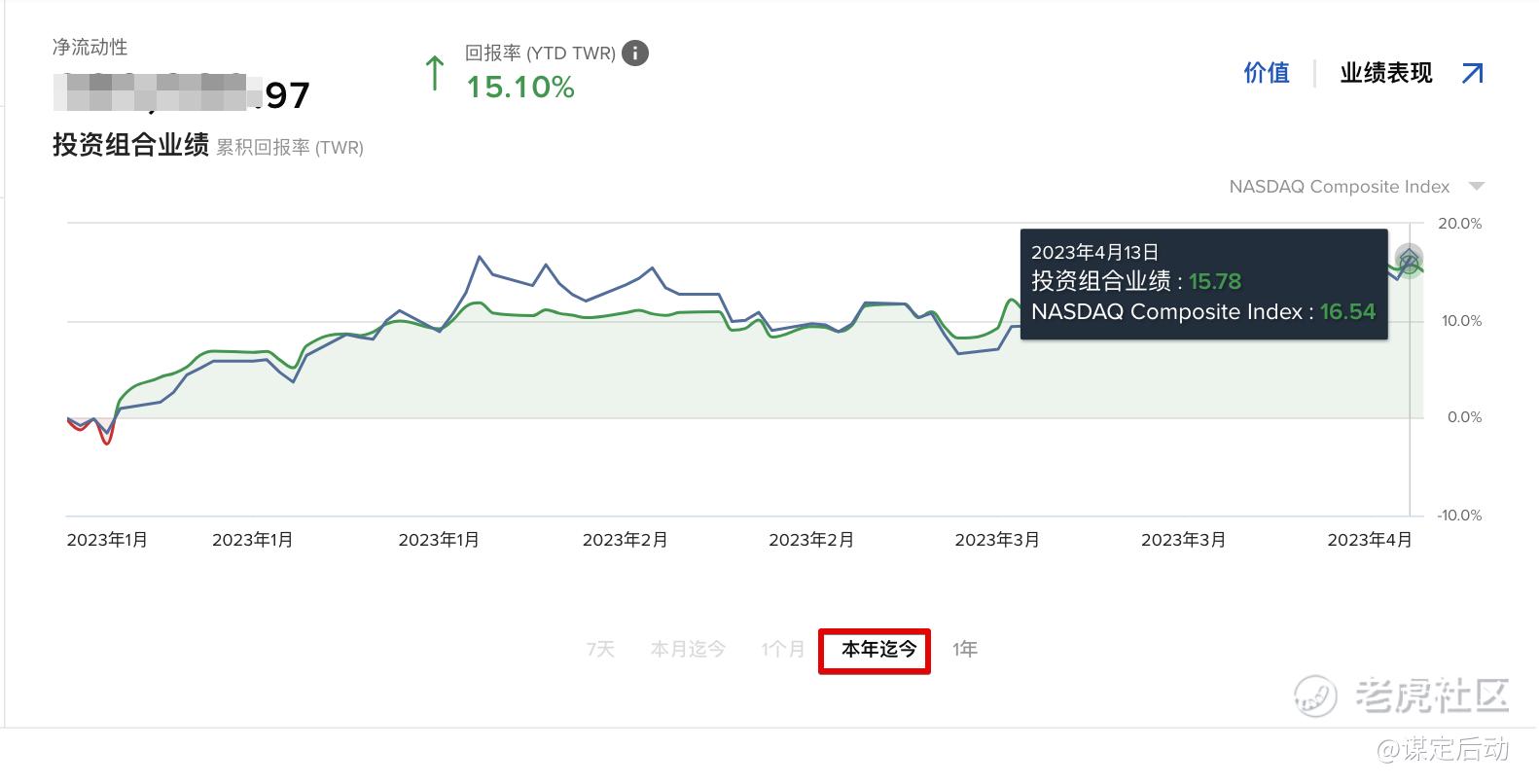Screen dimensions: 1539x784
Task: Select the 本年迄今 time range
Action: tap(878, 649)
